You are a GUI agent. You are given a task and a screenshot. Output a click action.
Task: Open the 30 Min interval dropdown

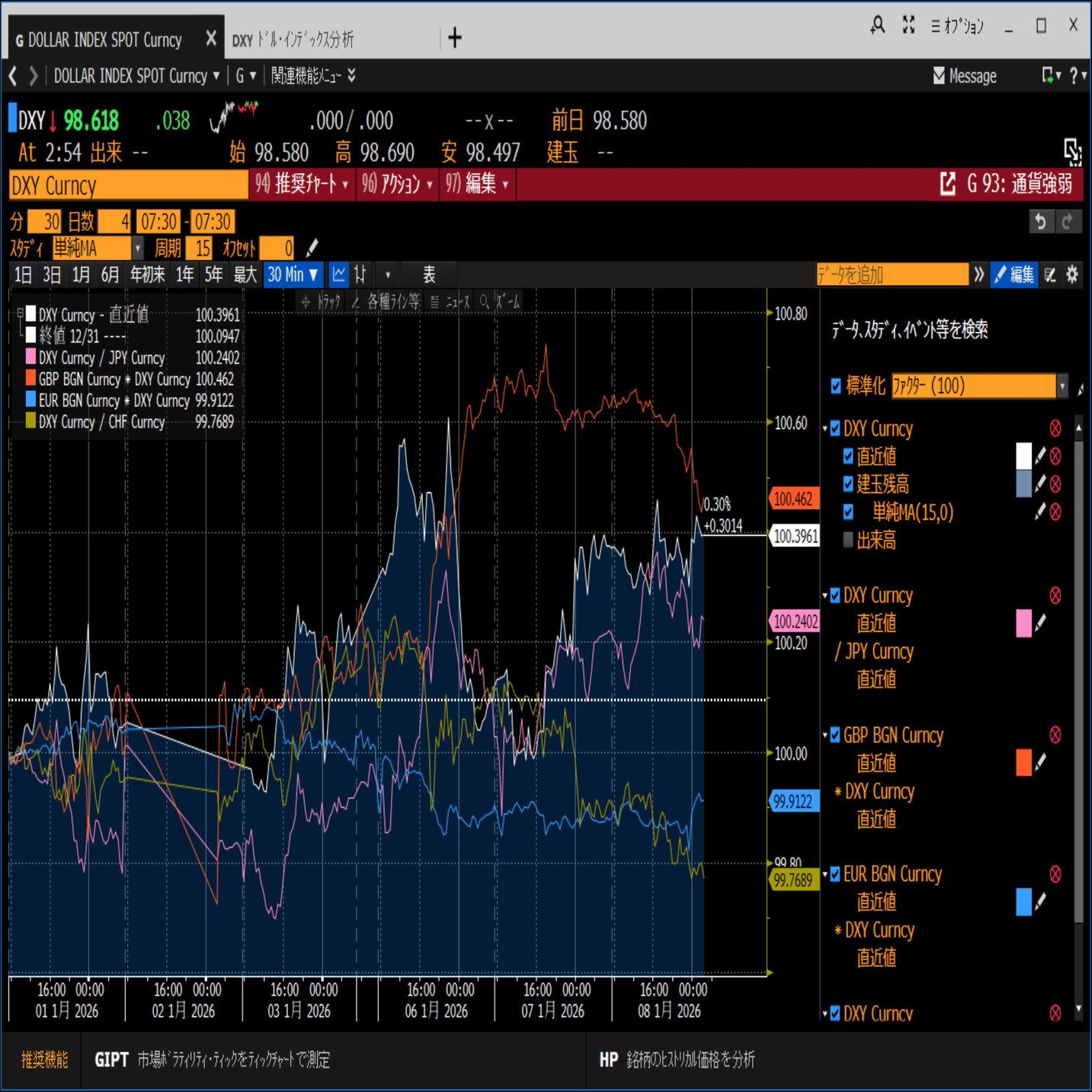coord(292,274)
